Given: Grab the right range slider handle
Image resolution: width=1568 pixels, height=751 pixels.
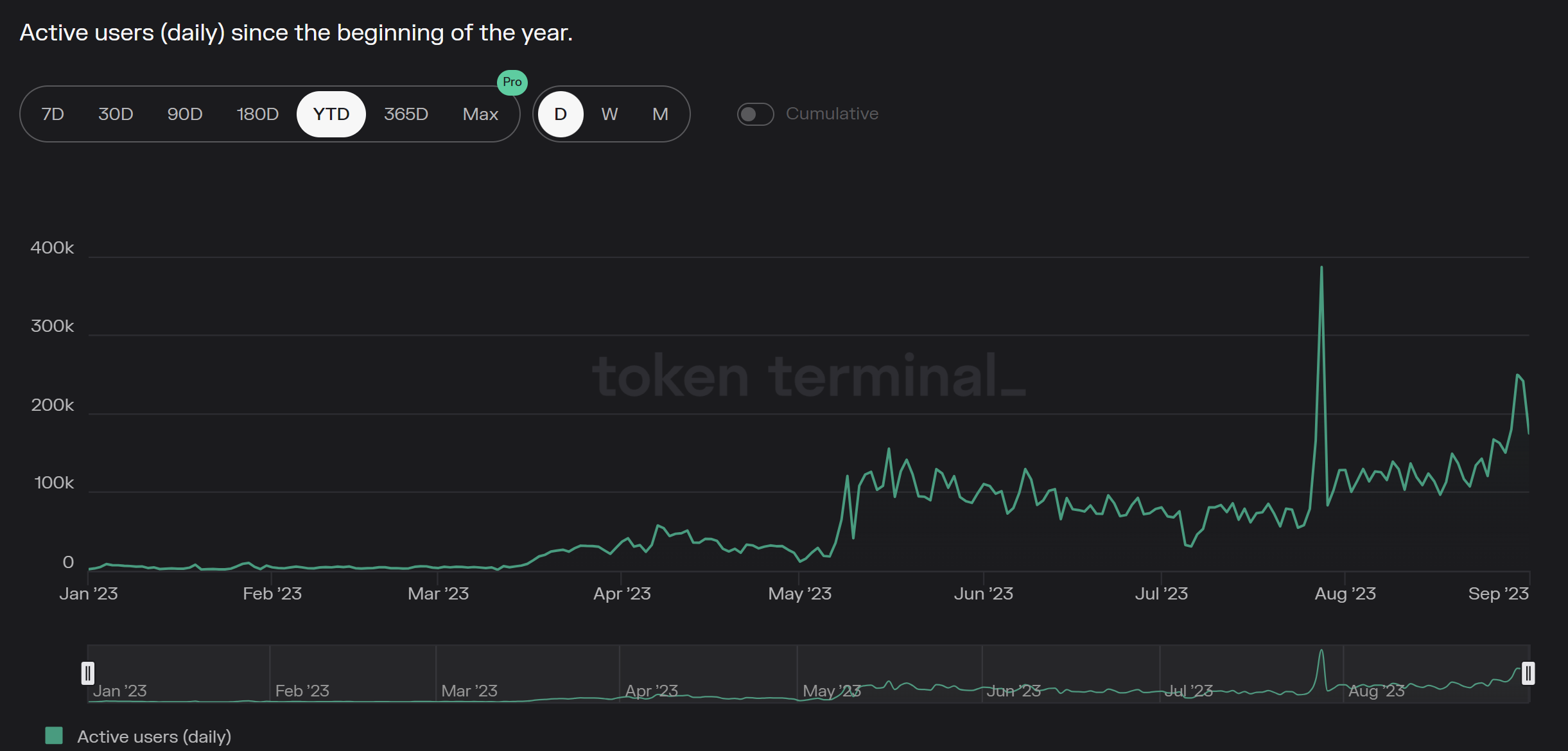Looking at the screenshot, I should tap(1528, 673).
